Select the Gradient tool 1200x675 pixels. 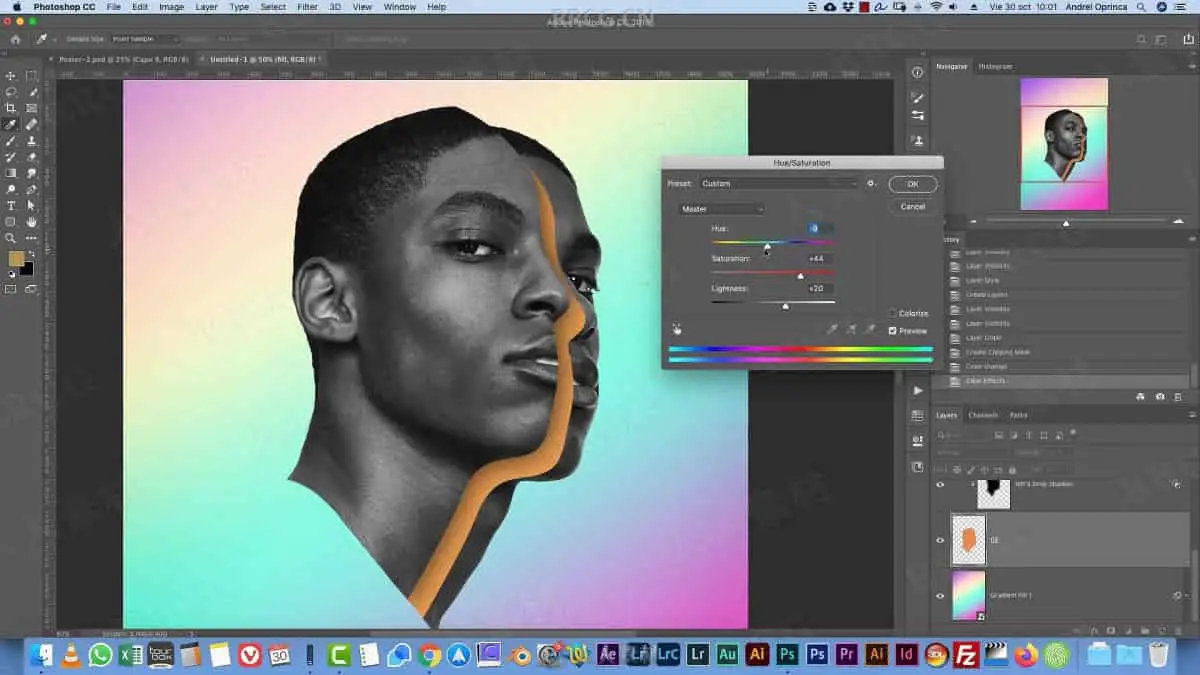pyautogui.click(x=11, y=173)
